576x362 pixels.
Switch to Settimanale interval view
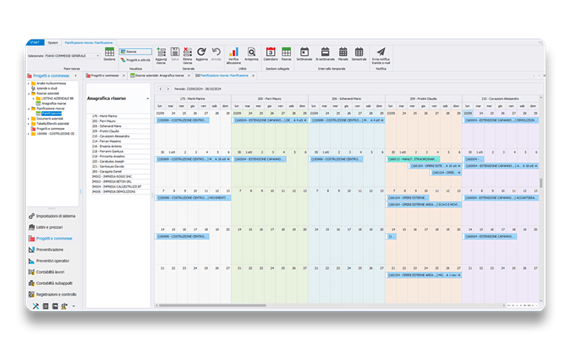[x=304, y=52]
